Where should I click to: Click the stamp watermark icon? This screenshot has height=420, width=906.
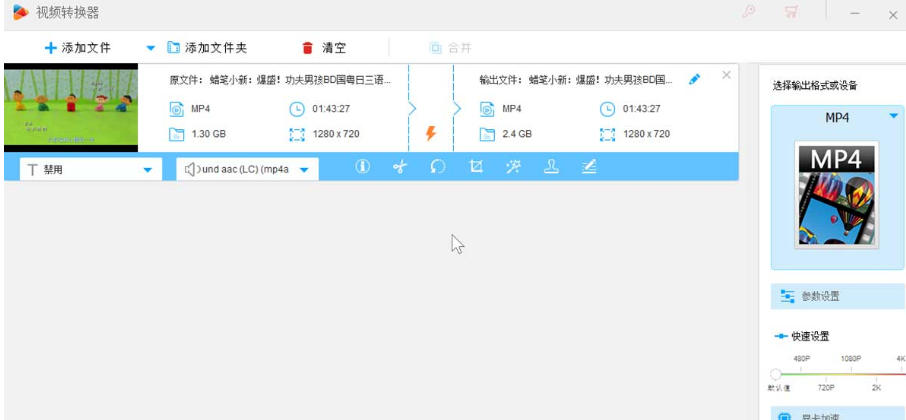pos(551,167)
